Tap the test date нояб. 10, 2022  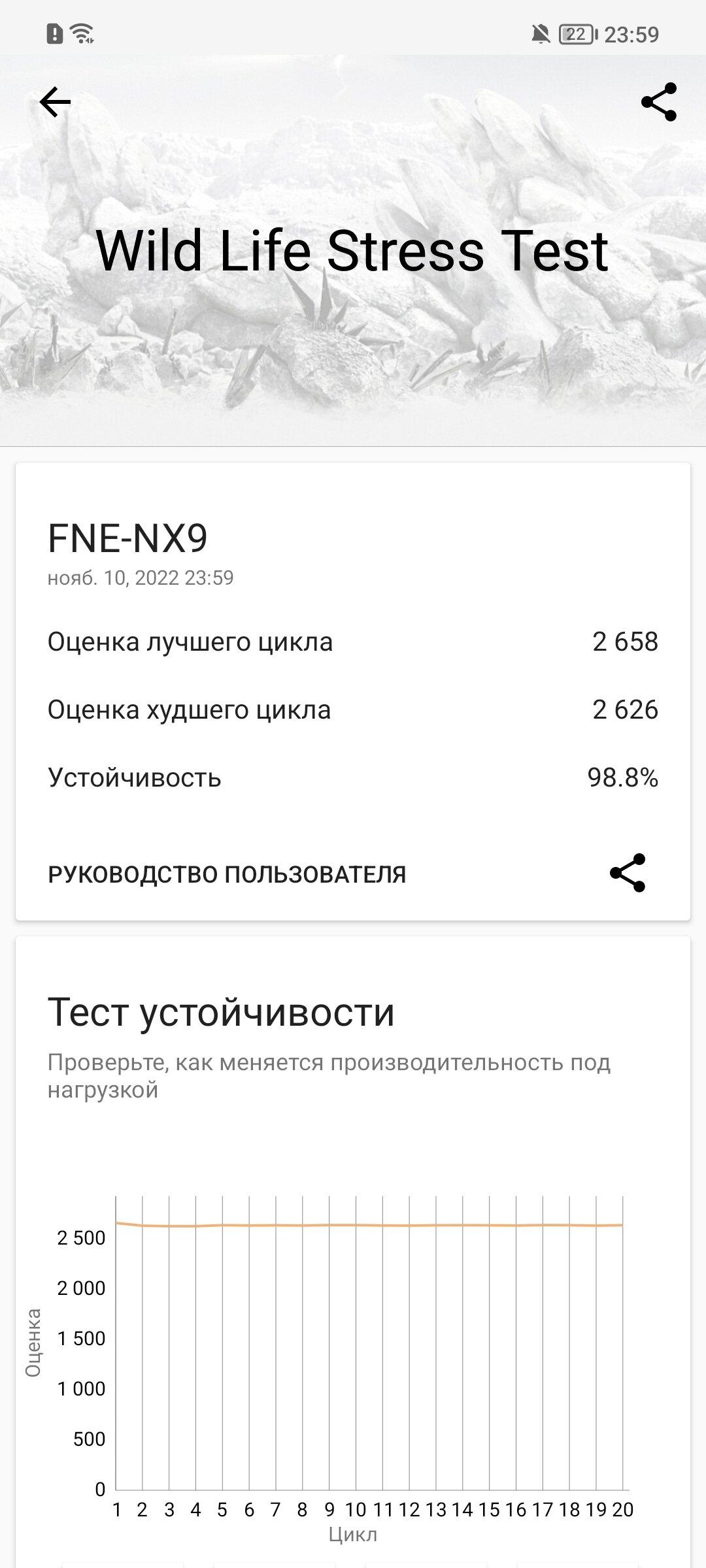pyautogui.click(x=141, y=578)
